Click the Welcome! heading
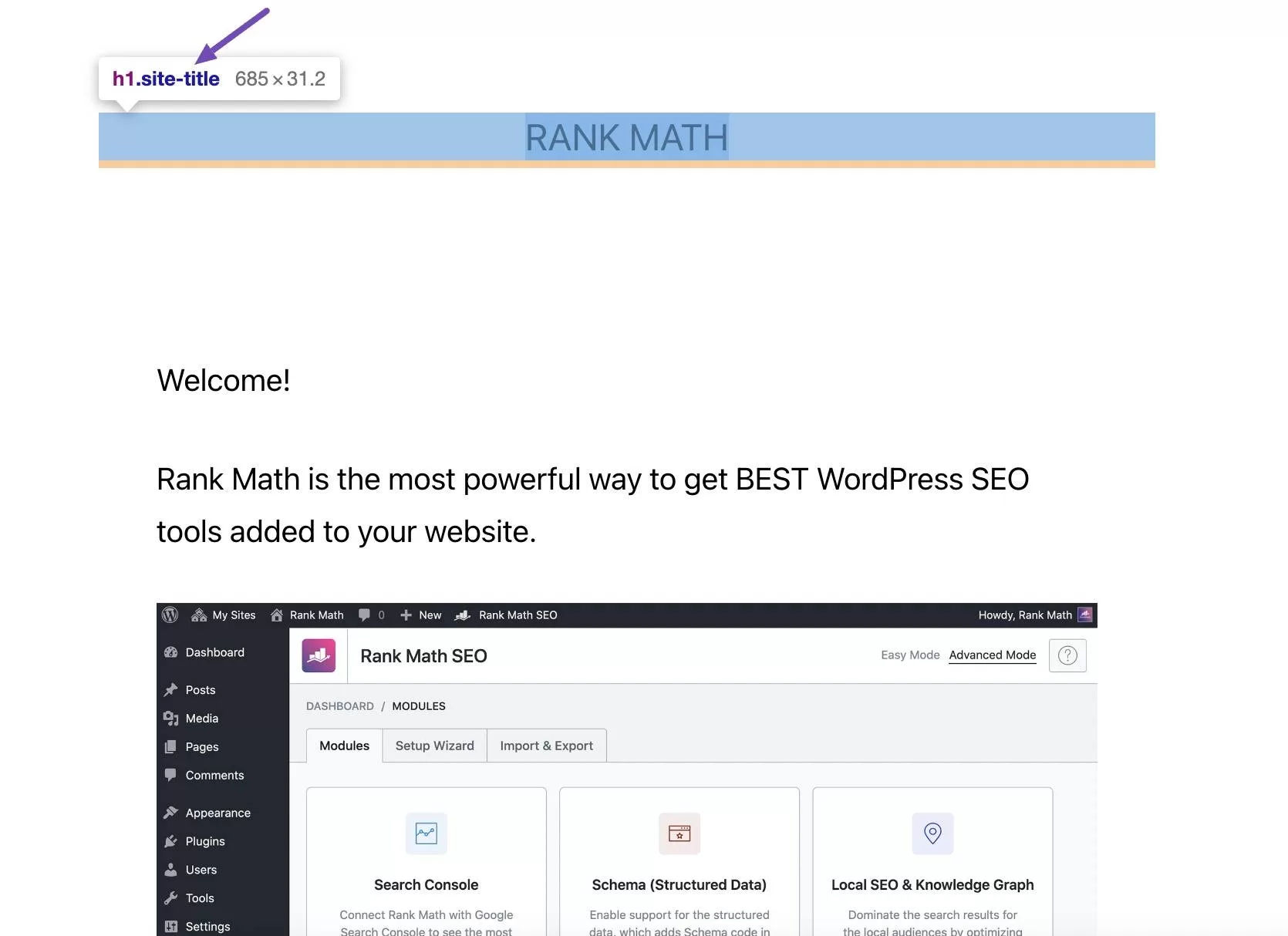Image resolution: width=1288 pixels, height=936 pixels. [224, 380]
